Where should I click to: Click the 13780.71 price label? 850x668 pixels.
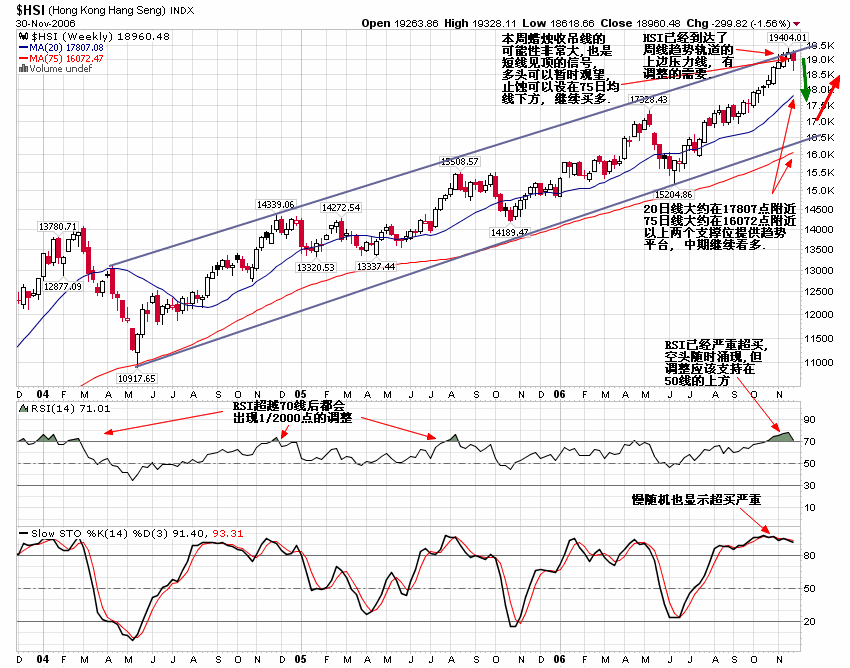(57, 226)
